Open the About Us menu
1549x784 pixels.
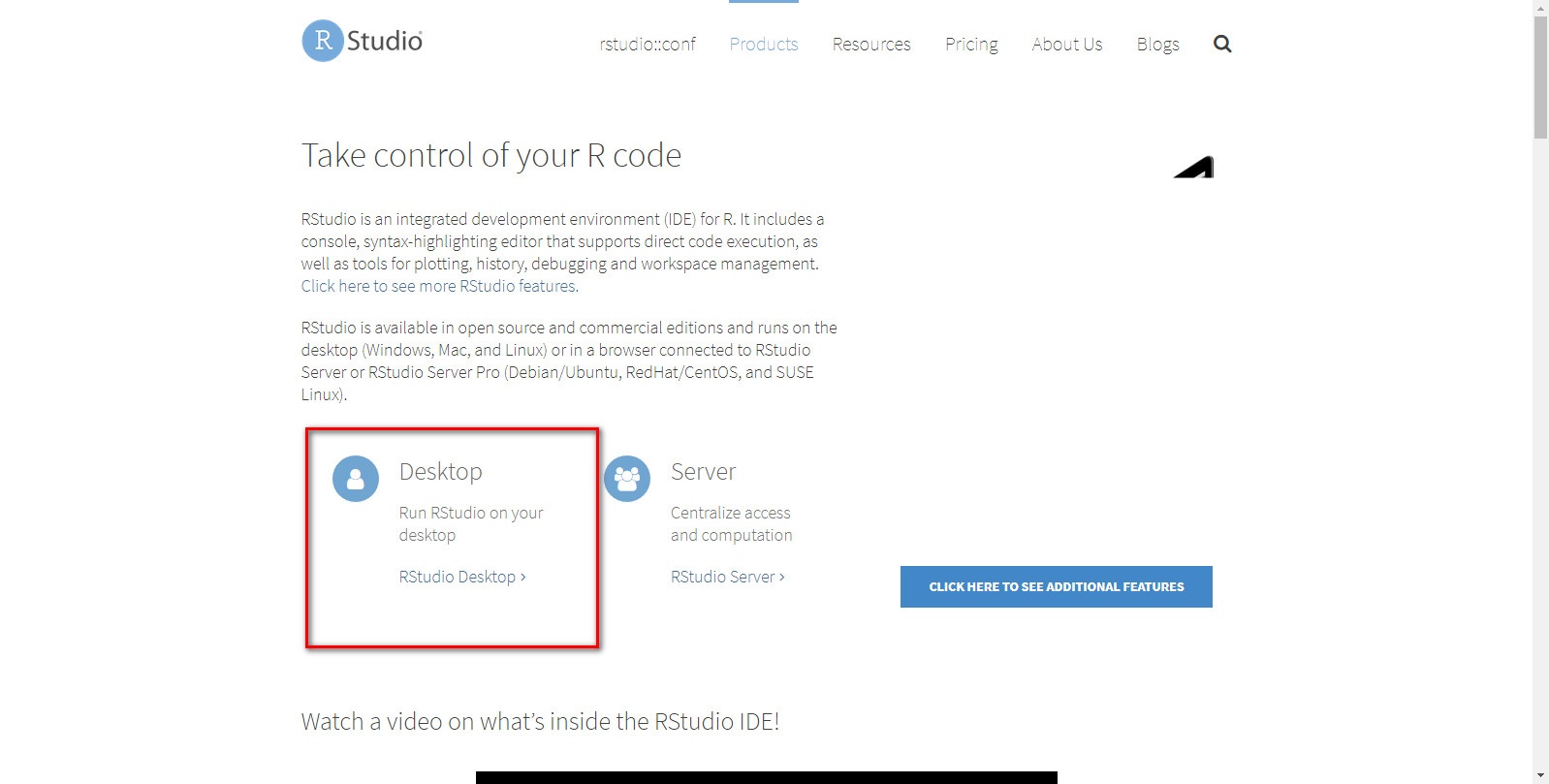pos(1067,44)
